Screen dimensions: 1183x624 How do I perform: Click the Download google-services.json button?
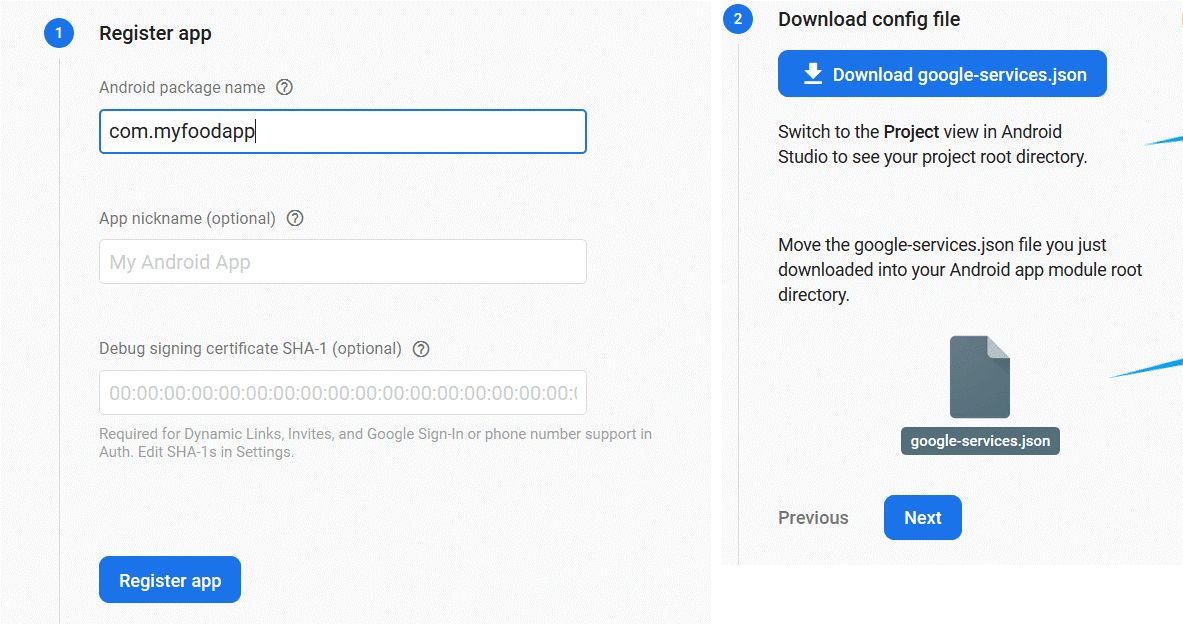[941, 72]
